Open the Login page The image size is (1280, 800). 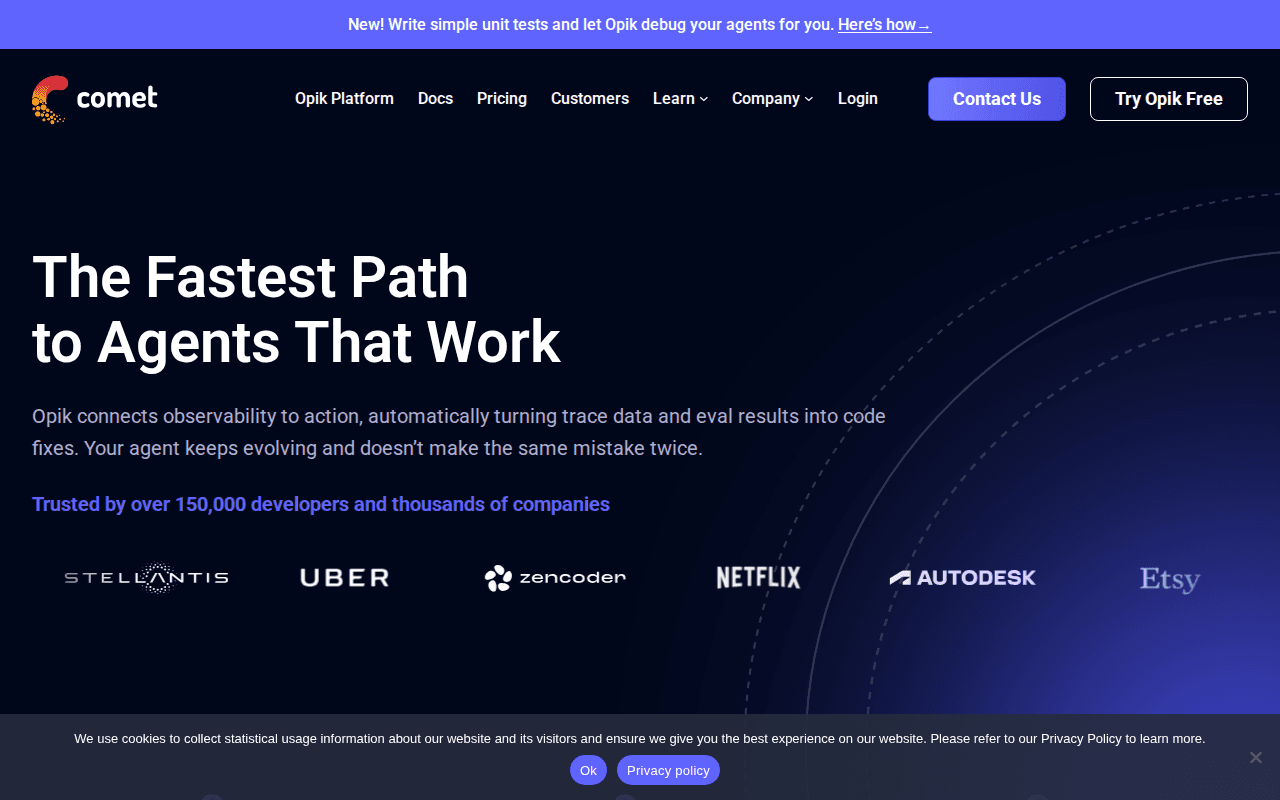pos(858,99)
